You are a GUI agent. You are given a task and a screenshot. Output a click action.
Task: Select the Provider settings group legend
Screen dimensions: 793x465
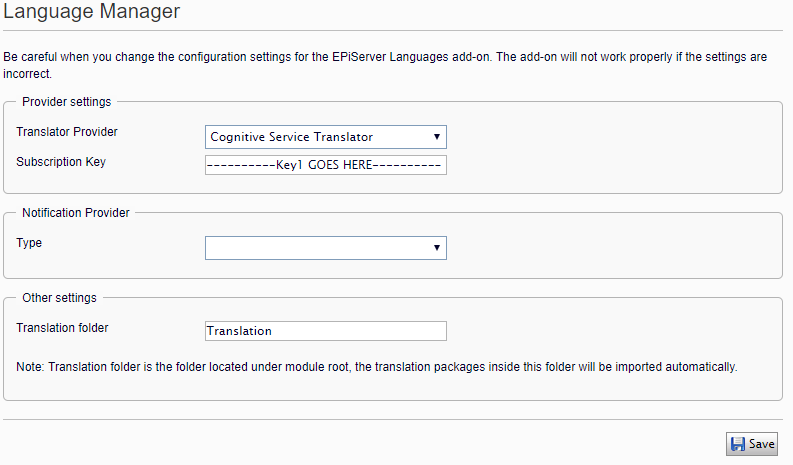(66, 102)
